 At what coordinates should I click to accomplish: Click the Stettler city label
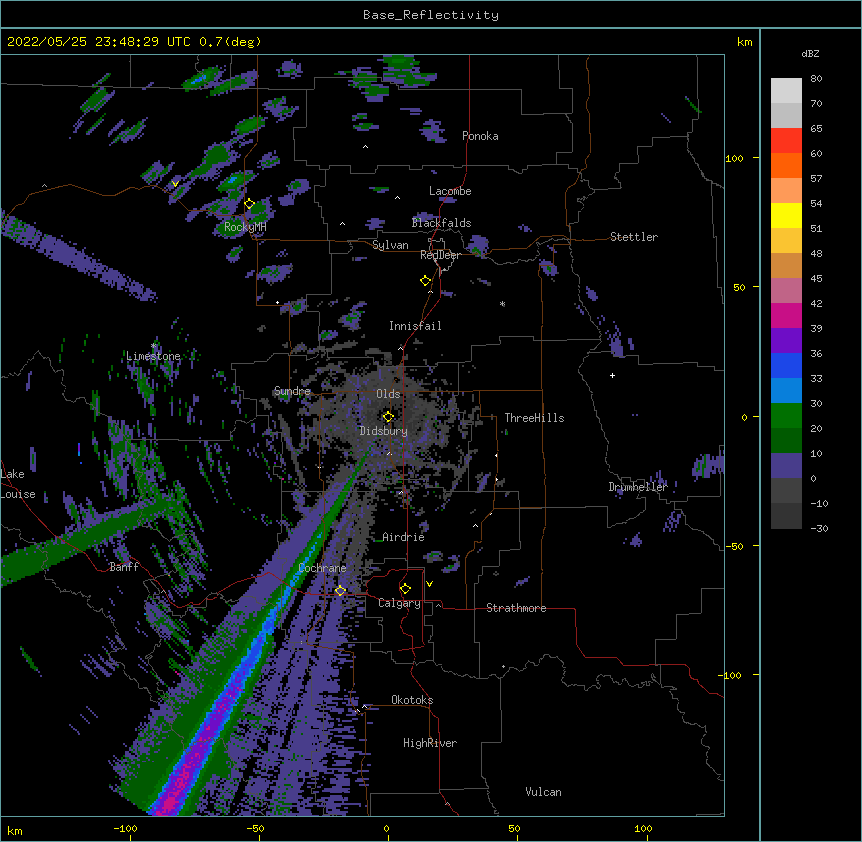coord(634,237)
